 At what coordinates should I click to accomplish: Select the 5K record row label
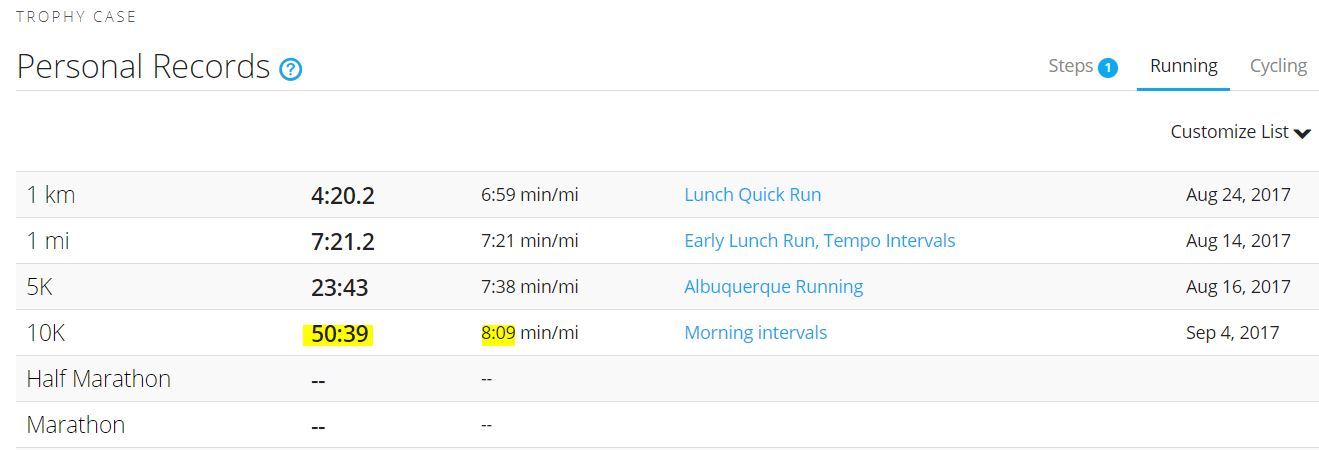pos(39,287)
